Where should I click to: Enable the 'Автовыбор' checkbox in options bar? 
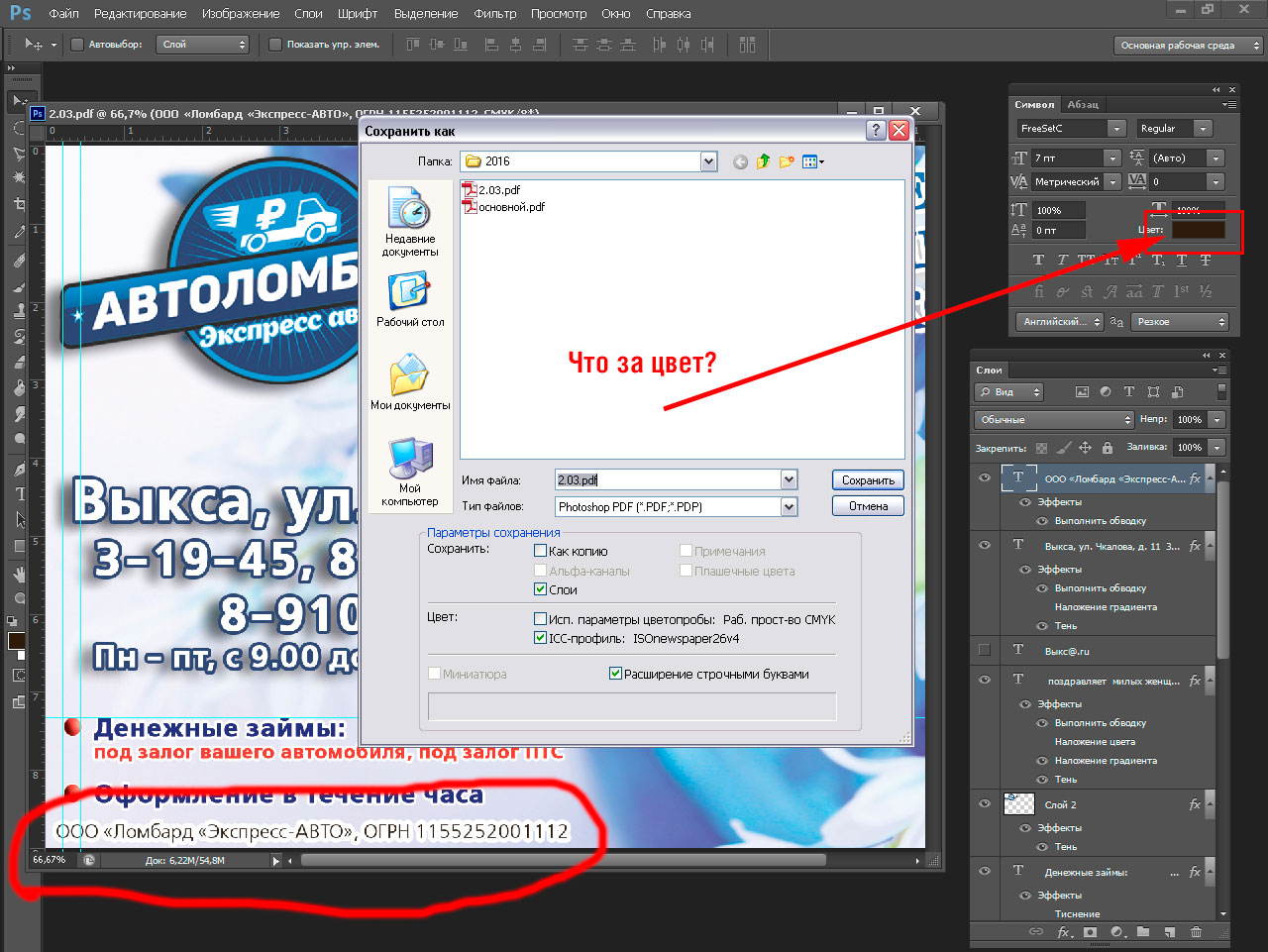click(77, 45)
